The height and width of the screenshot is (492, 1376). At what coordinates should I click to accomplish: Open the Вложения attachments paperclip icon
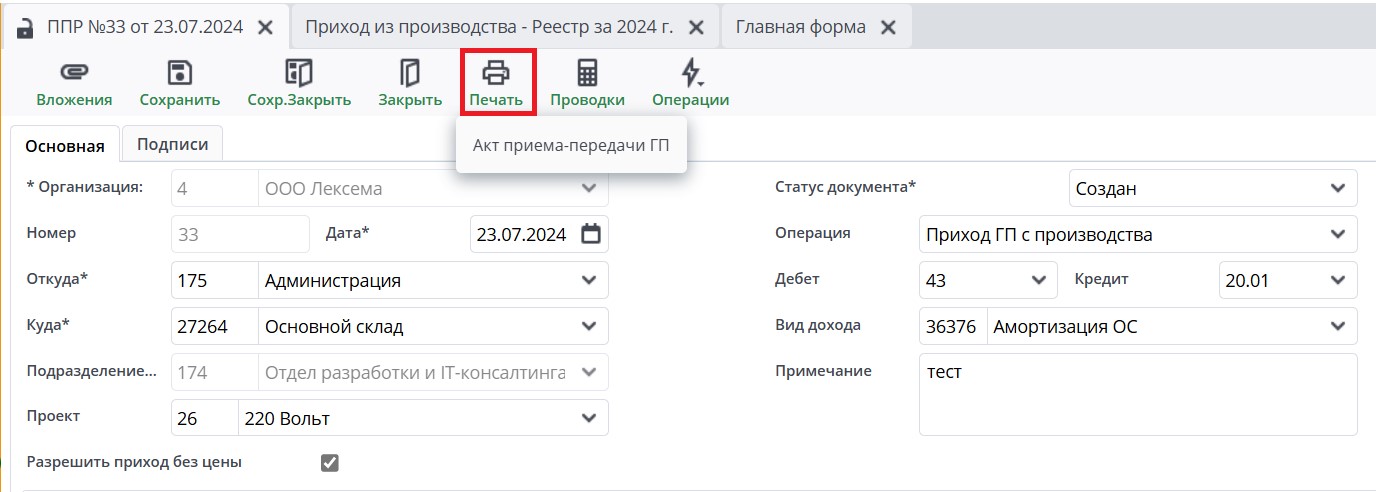coord(74,73)
